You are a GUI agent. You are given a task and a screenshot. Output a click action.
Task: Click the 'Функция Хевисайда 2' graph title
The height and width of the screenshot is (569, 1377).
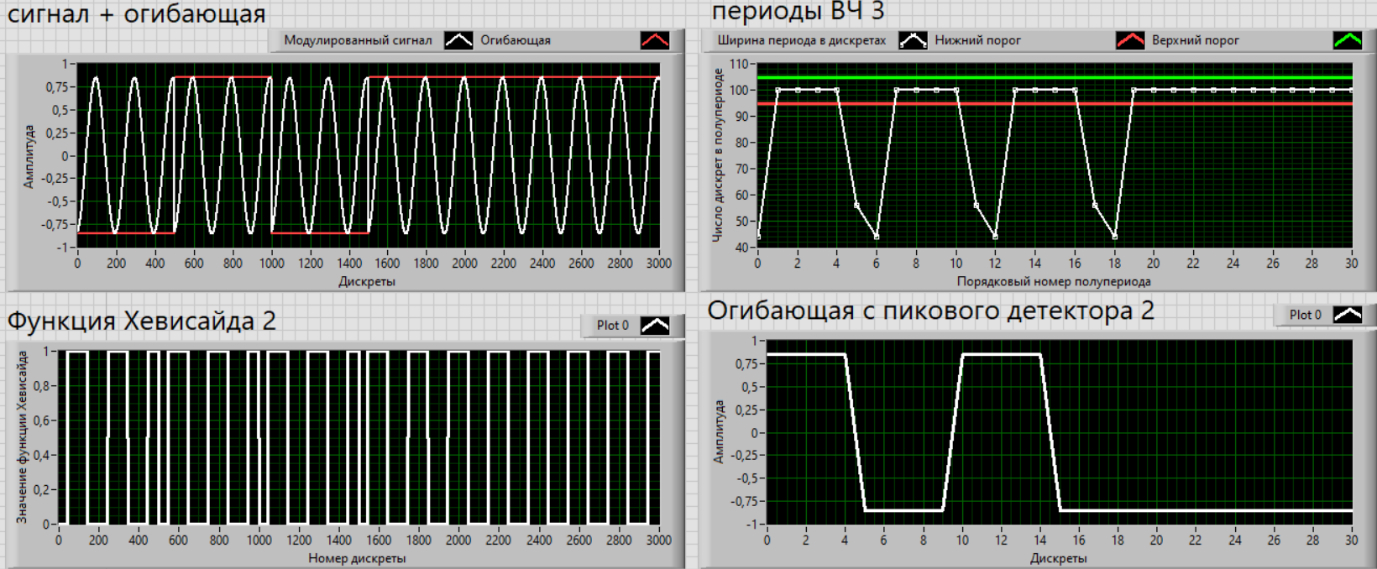coord(142,321)
